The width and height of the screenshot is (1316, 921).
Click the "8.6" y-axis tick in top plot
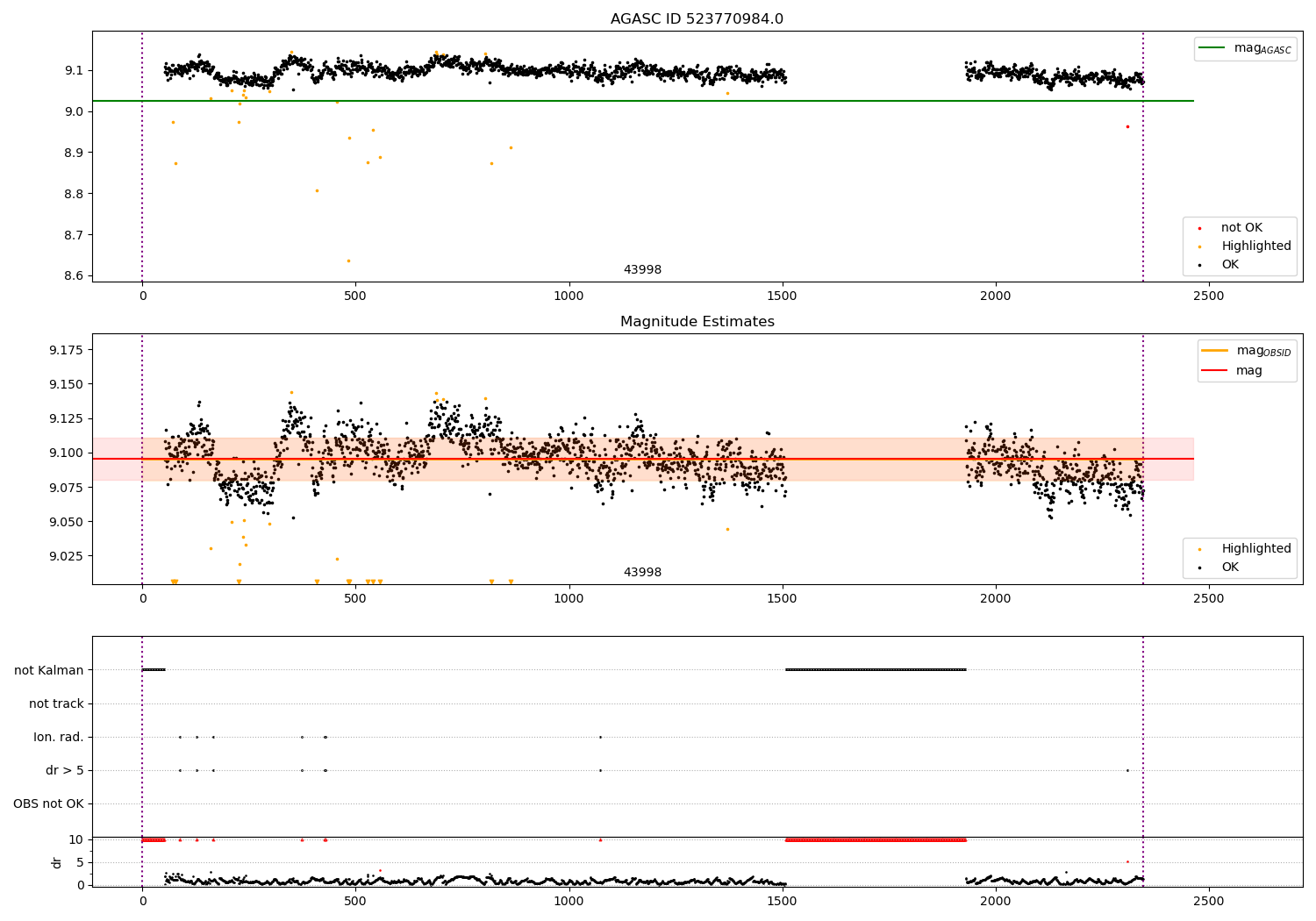click(74, 276)
